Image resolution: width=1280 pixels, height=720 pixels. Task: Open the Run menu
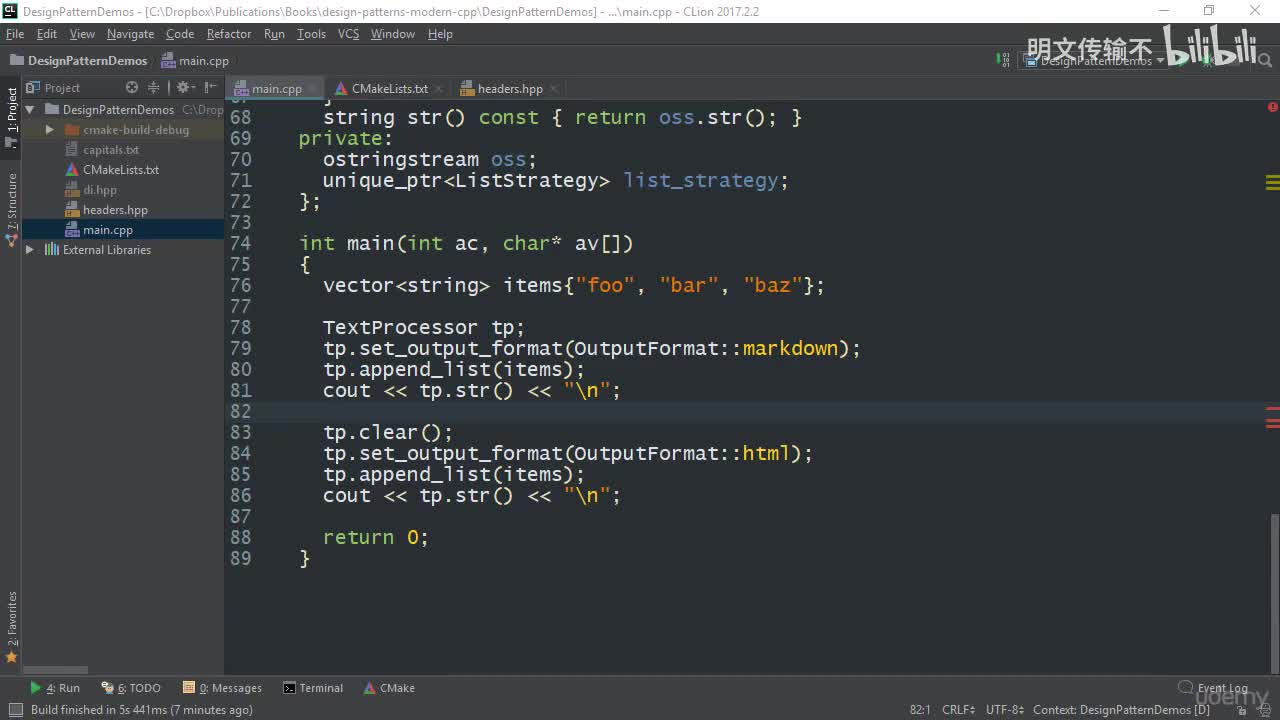(274, 34)
